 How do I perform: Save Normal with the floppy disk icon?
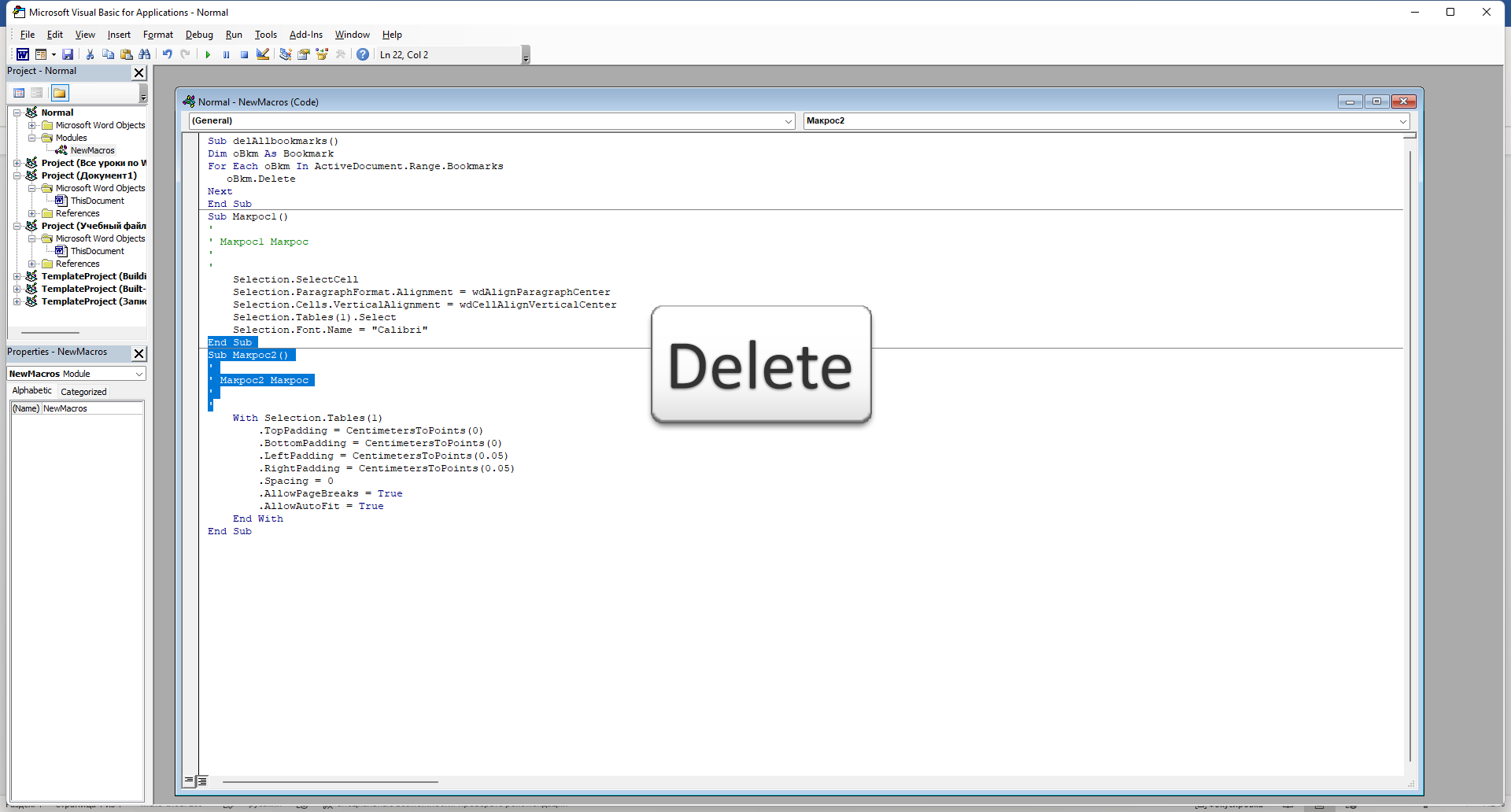point(68,54)
